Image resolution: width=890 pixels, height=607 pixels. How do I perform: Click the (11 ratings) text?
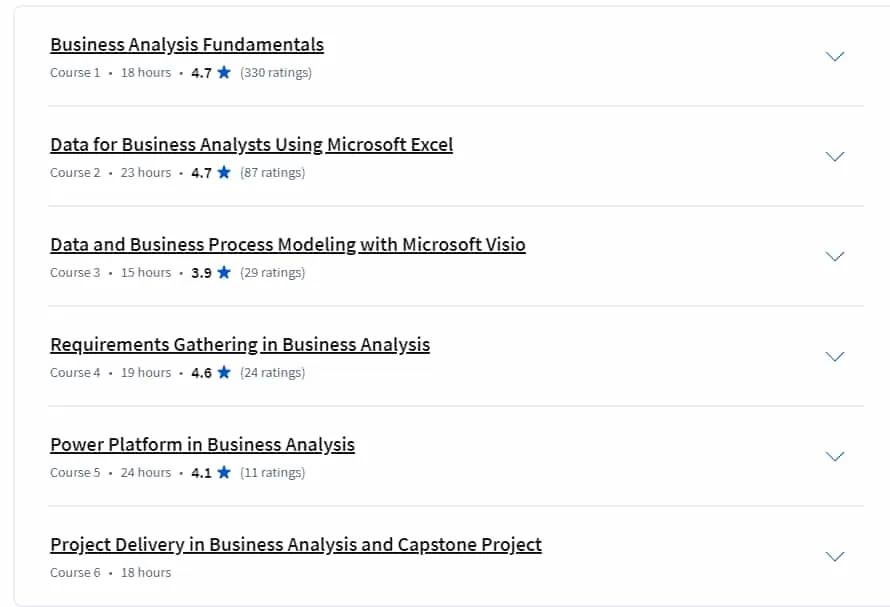coord(272,472)
